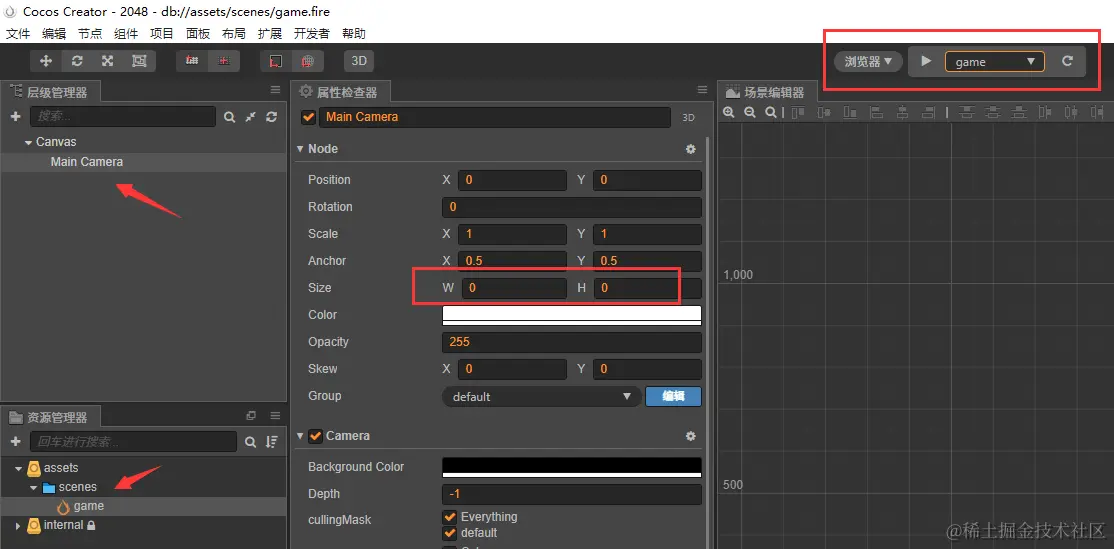Switch to 场景编辑器 tab
Image resolution: width=1114 pixels, height=549 pixels.
767,92
